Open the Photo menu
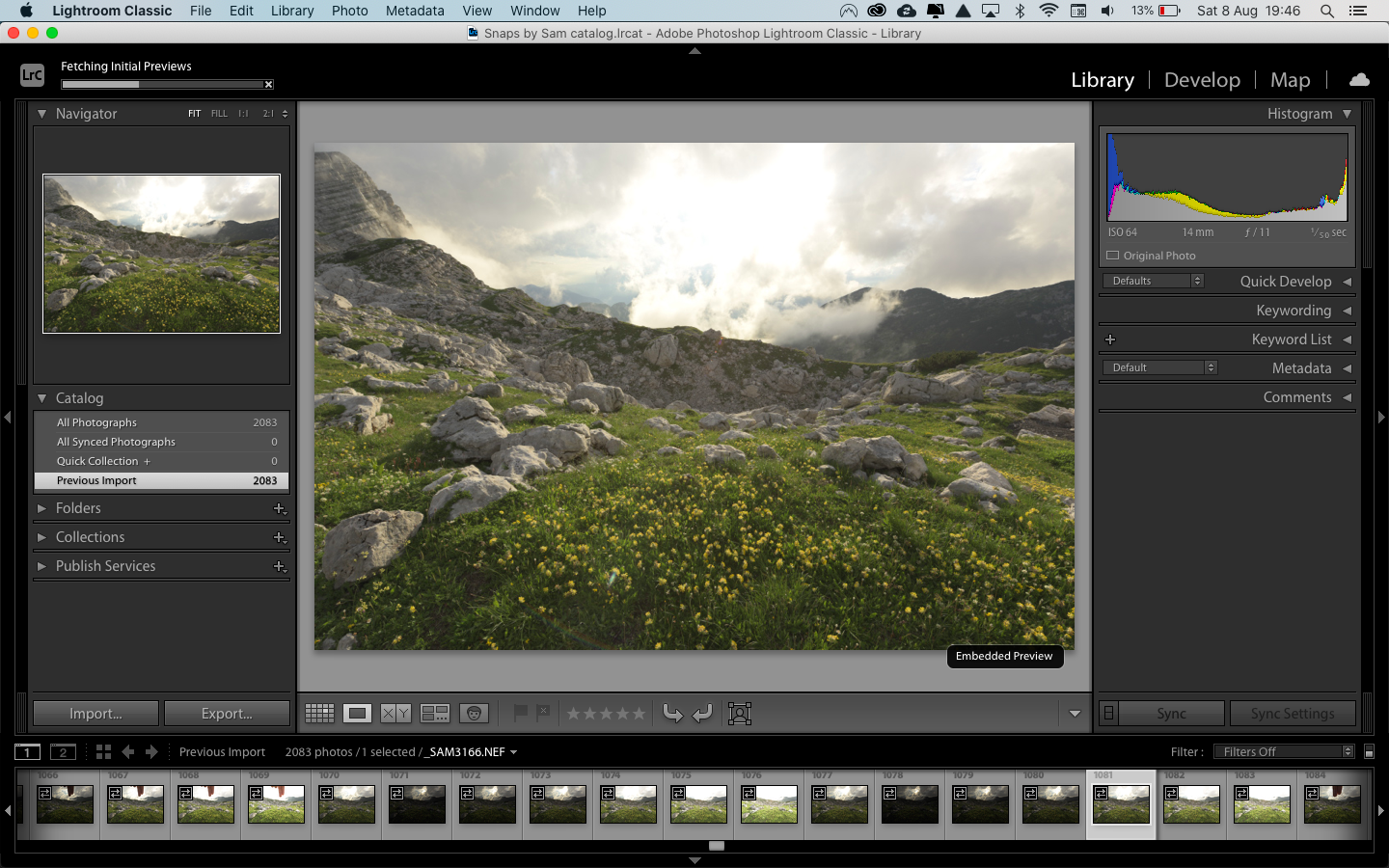The image size is (1389, 868). 349,11
